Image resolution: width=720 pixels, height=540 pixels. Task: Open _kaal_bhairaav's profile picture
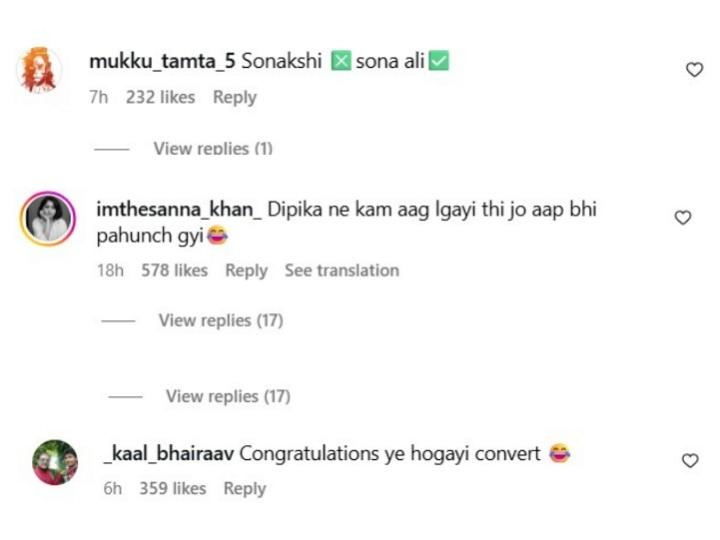coord(55,462)
